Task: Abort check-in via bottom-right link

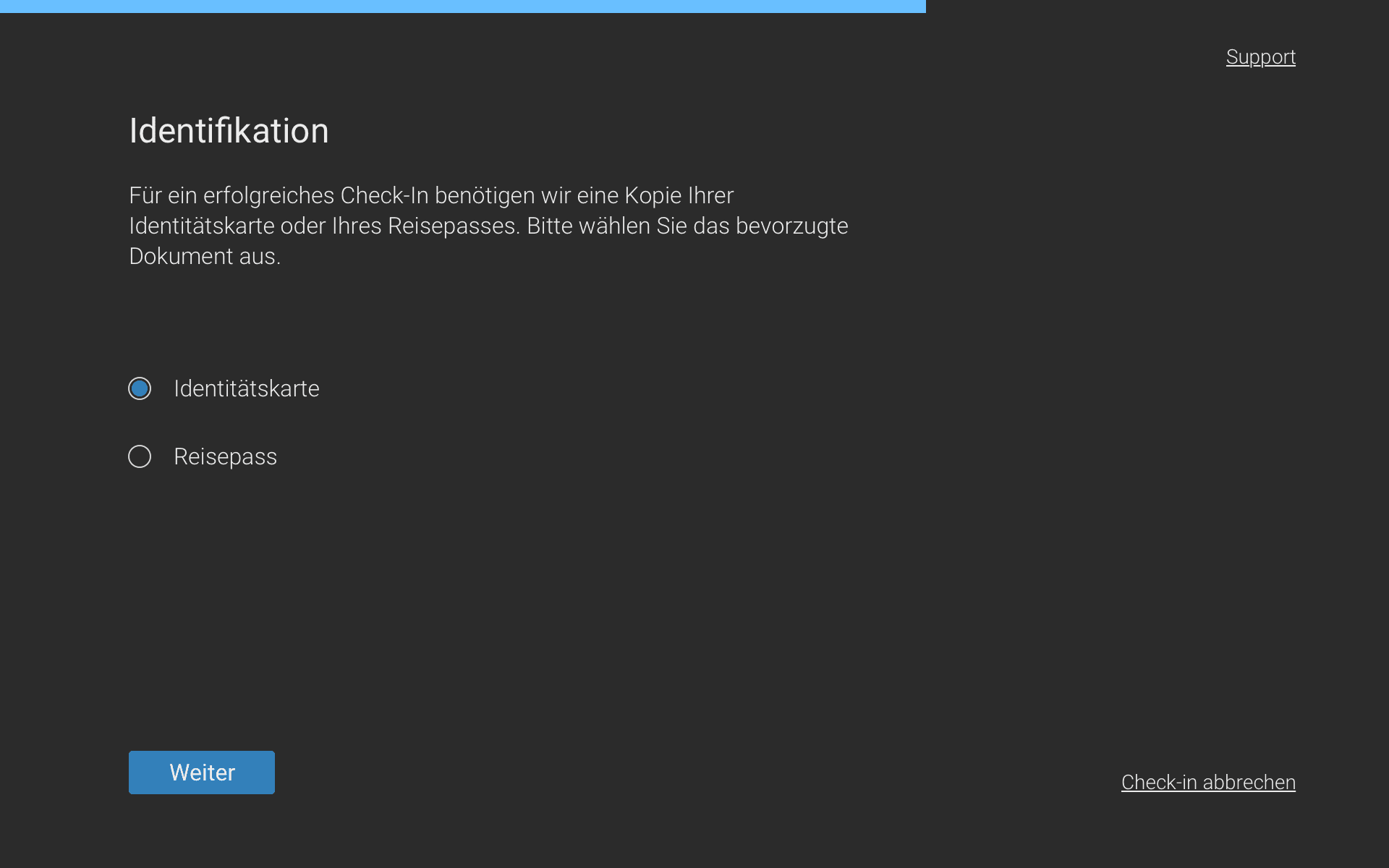Action: click(1207, 782)
